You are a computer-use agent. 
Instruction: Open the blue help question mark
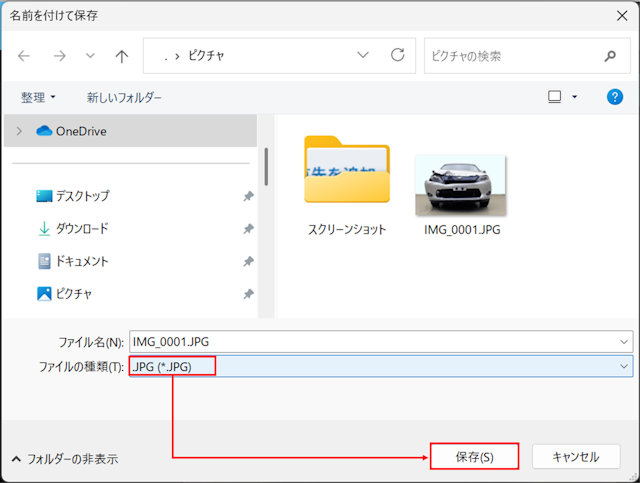(615, 97)
